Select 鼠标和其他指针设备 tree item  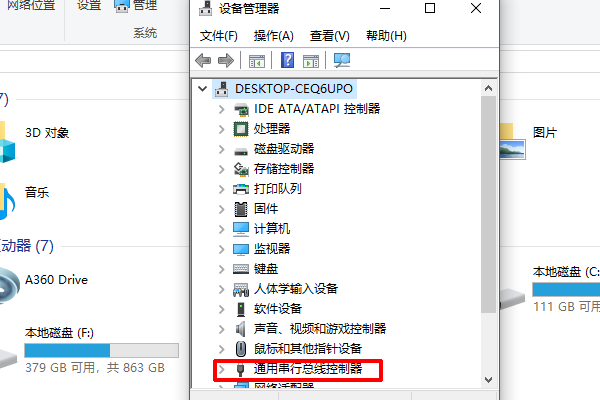pos(308,349)
